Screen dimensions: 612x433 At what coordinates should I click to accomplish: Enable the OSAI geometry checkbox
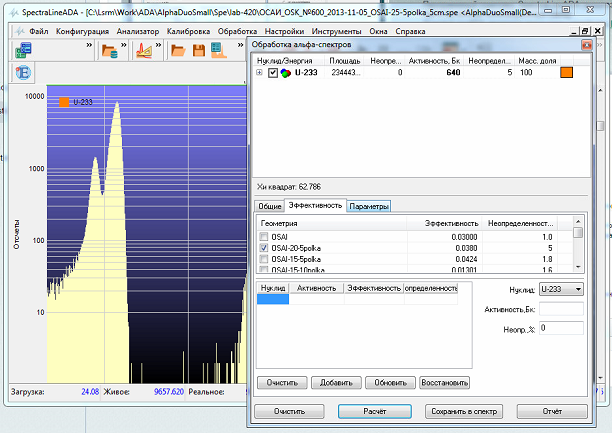click(x=264, y=237)
